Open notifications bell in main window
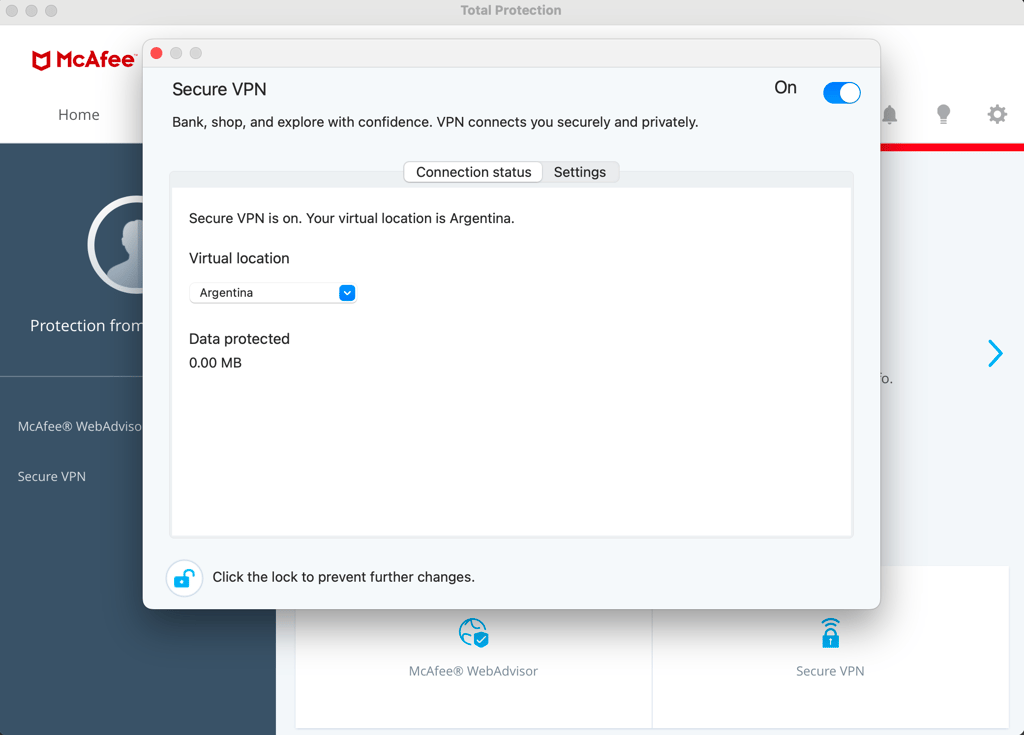Viewport: 1024px width, 735px height. click(889, 114)
